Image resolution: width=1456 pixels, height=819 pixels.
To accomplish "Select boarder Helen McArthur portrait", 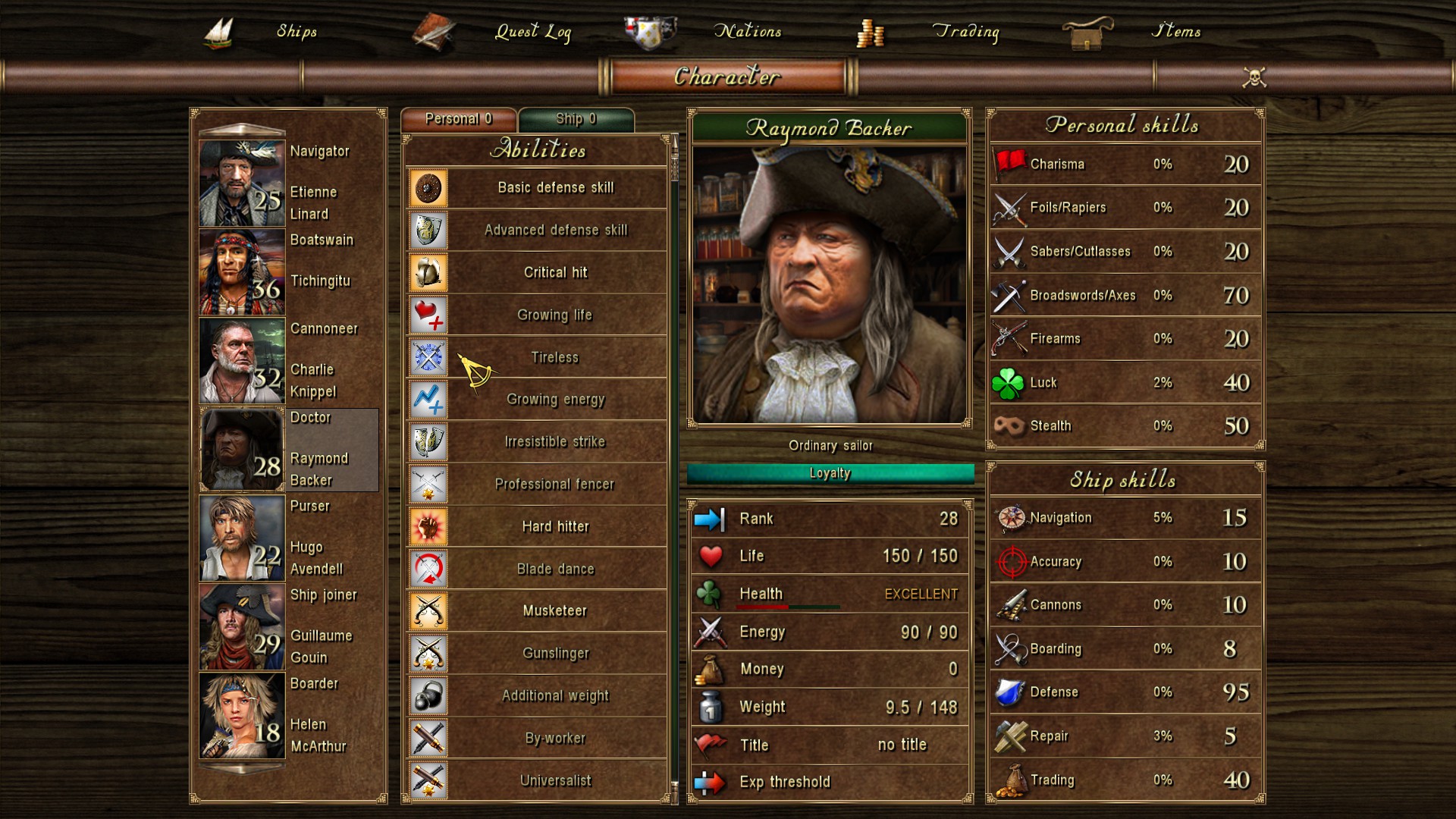I will [242, 715].
